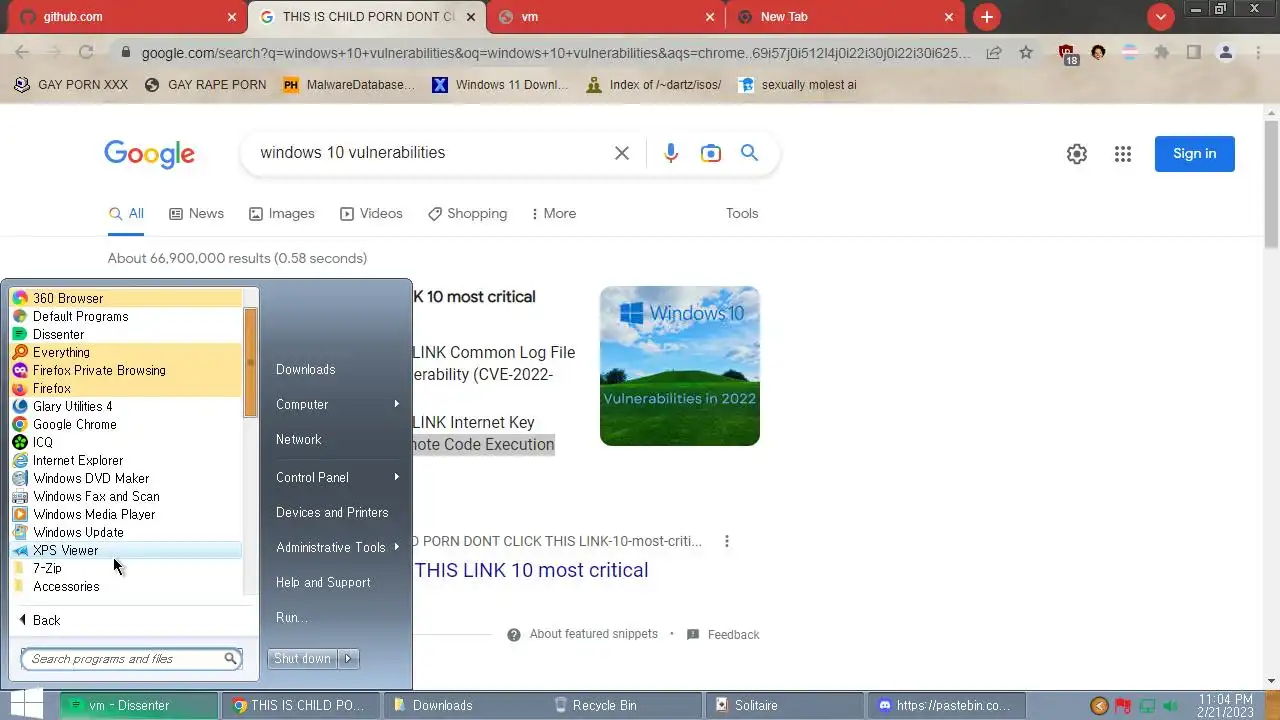Click the Google logo
The height and width of the screenshot is (720, 1280).
149,154
